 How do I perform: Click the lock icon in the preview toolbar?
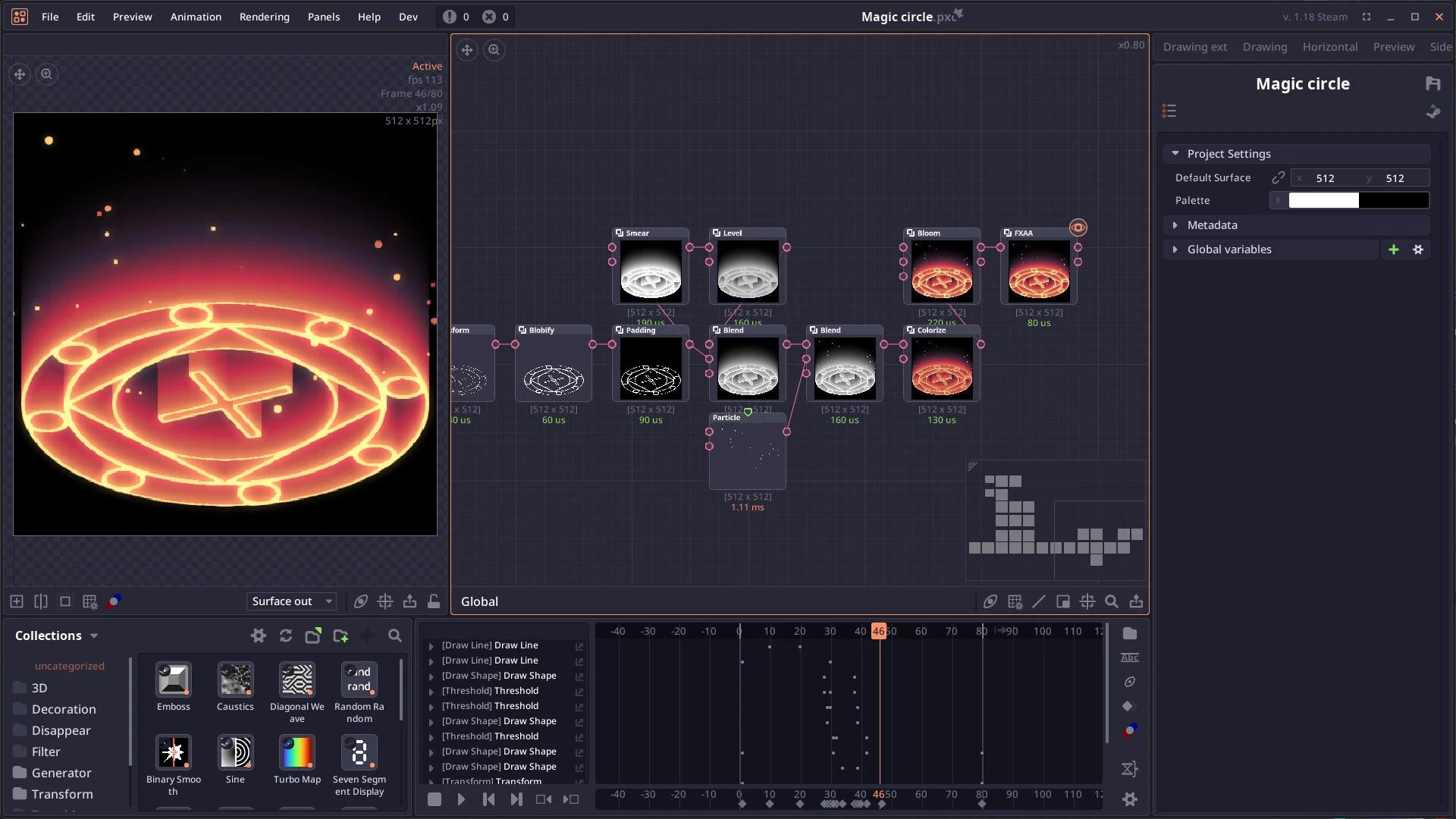[434, 601]
